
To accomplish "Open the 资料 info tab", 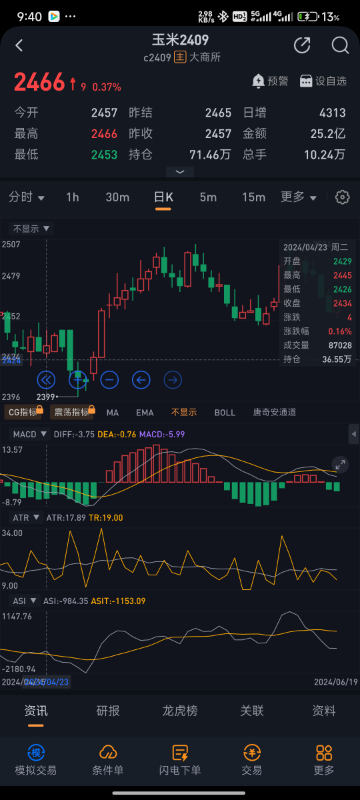I will (x=324, y=710).
